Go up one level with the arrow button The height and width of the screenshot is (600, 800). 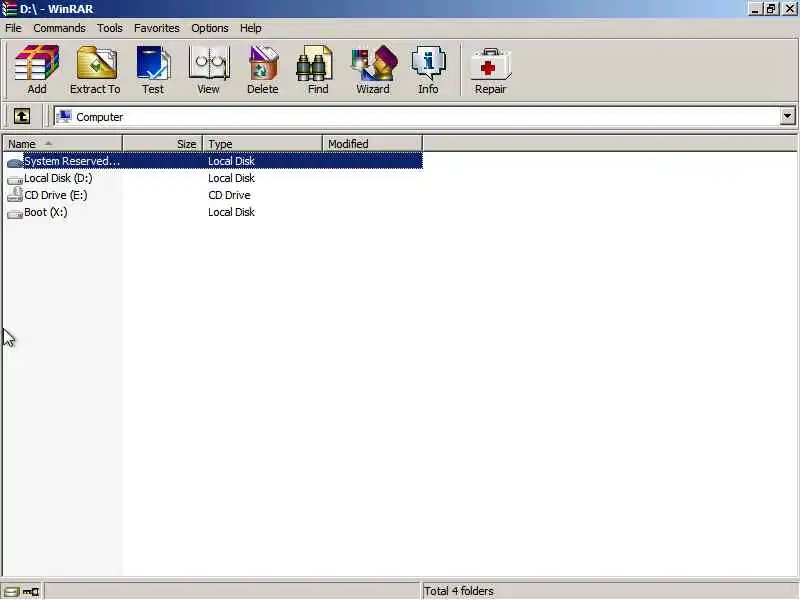[21, 116]
